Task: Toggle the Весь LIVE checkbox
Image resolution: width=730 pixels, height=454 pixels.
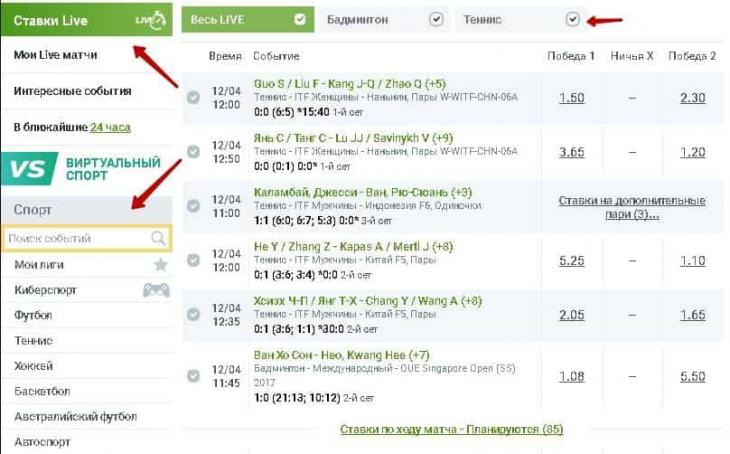Action: tap(300, 19)
